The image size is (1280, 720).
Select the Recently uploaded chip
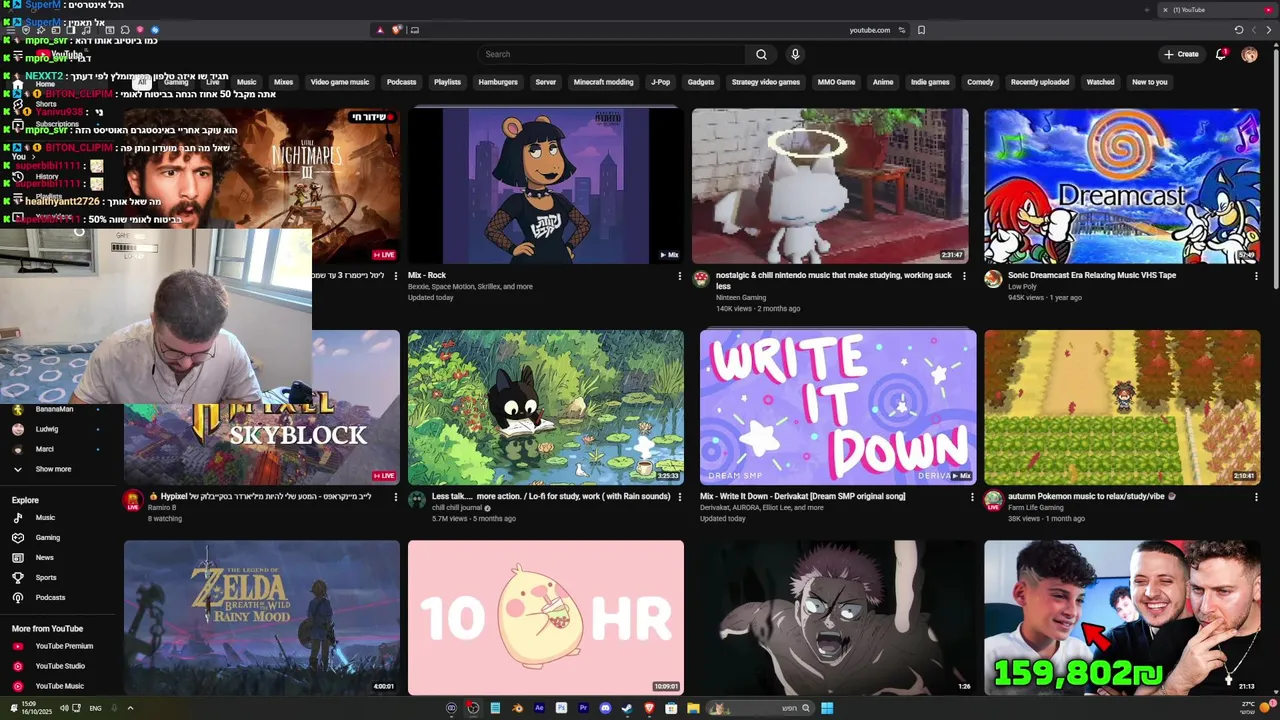click(x=1040, y=82)
